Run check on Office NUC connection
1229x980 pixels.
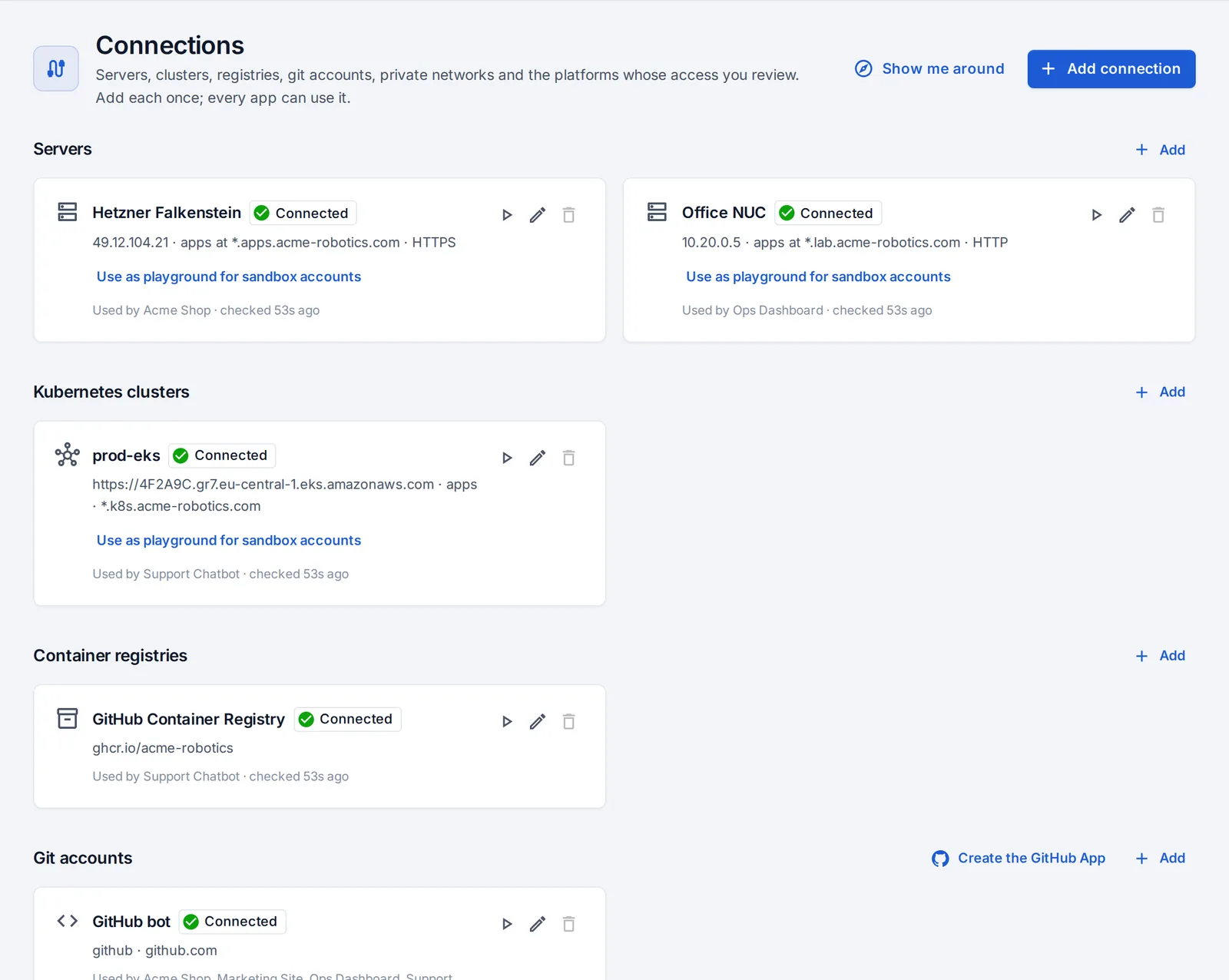[1097, 215]
